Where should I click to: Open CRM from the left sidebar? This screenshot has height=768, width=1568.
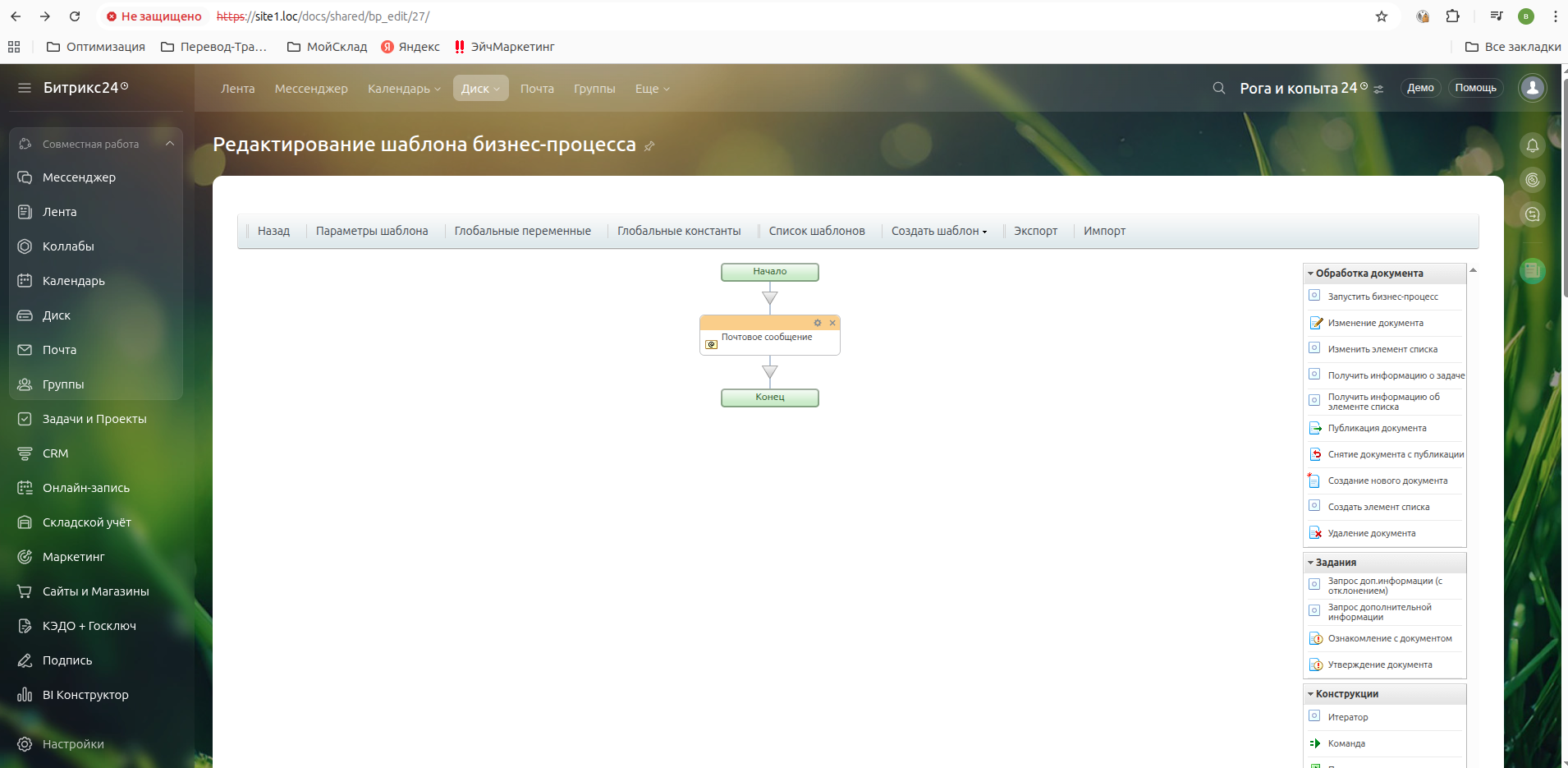pyautogui.click(x=55, y=453)
